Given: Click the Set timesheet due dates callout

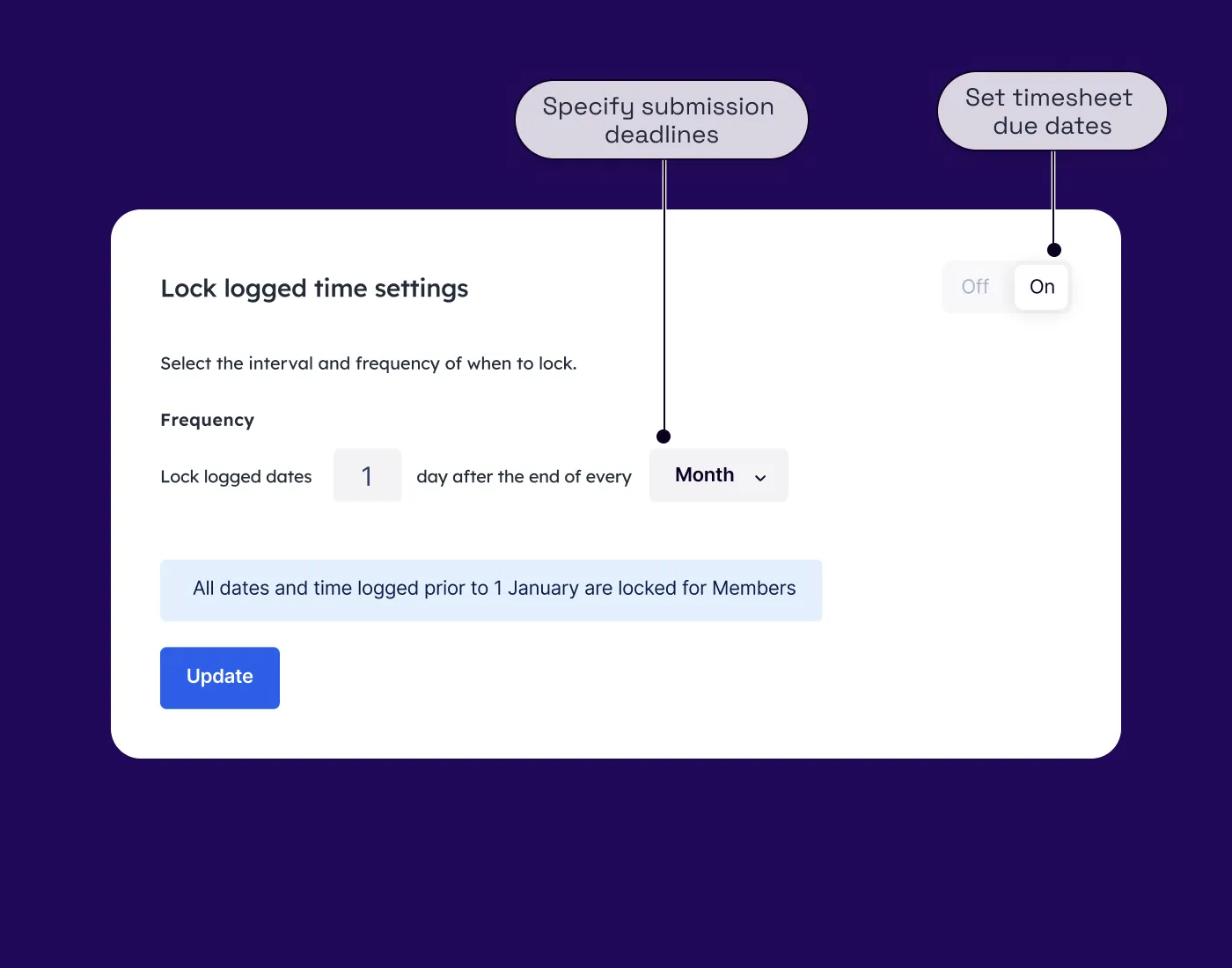Looking at the screenshot, I should 1051,111.
